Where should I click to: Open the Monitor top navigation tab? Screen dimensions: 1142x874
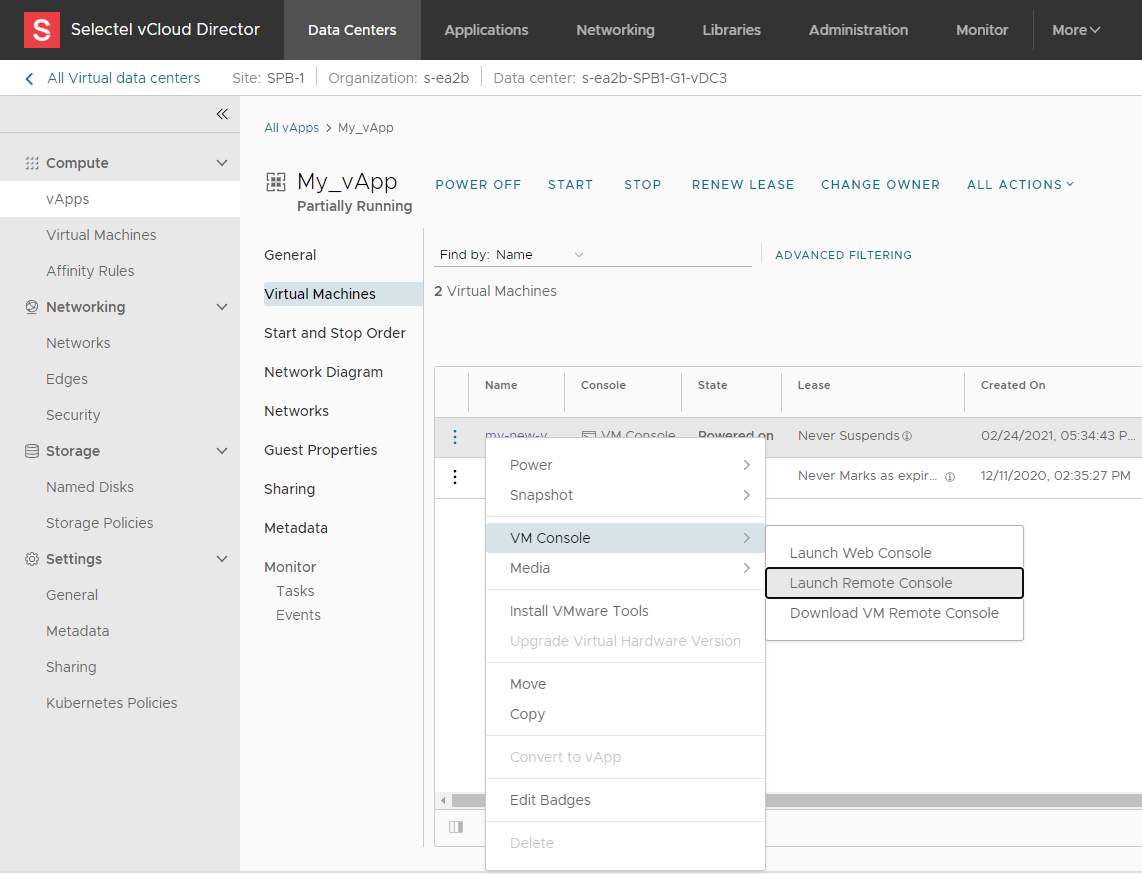coord(982,30)
